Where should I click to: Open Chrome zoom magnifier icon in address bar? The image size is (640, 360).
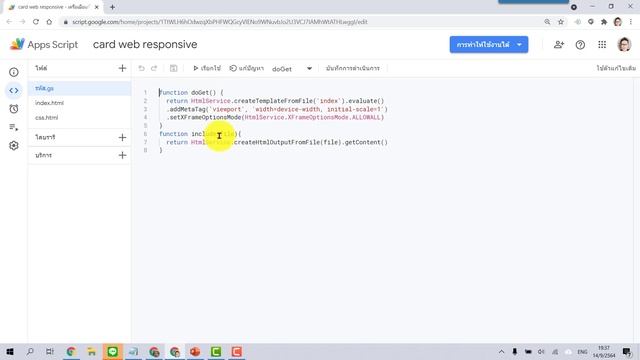[x=547, y=22]
